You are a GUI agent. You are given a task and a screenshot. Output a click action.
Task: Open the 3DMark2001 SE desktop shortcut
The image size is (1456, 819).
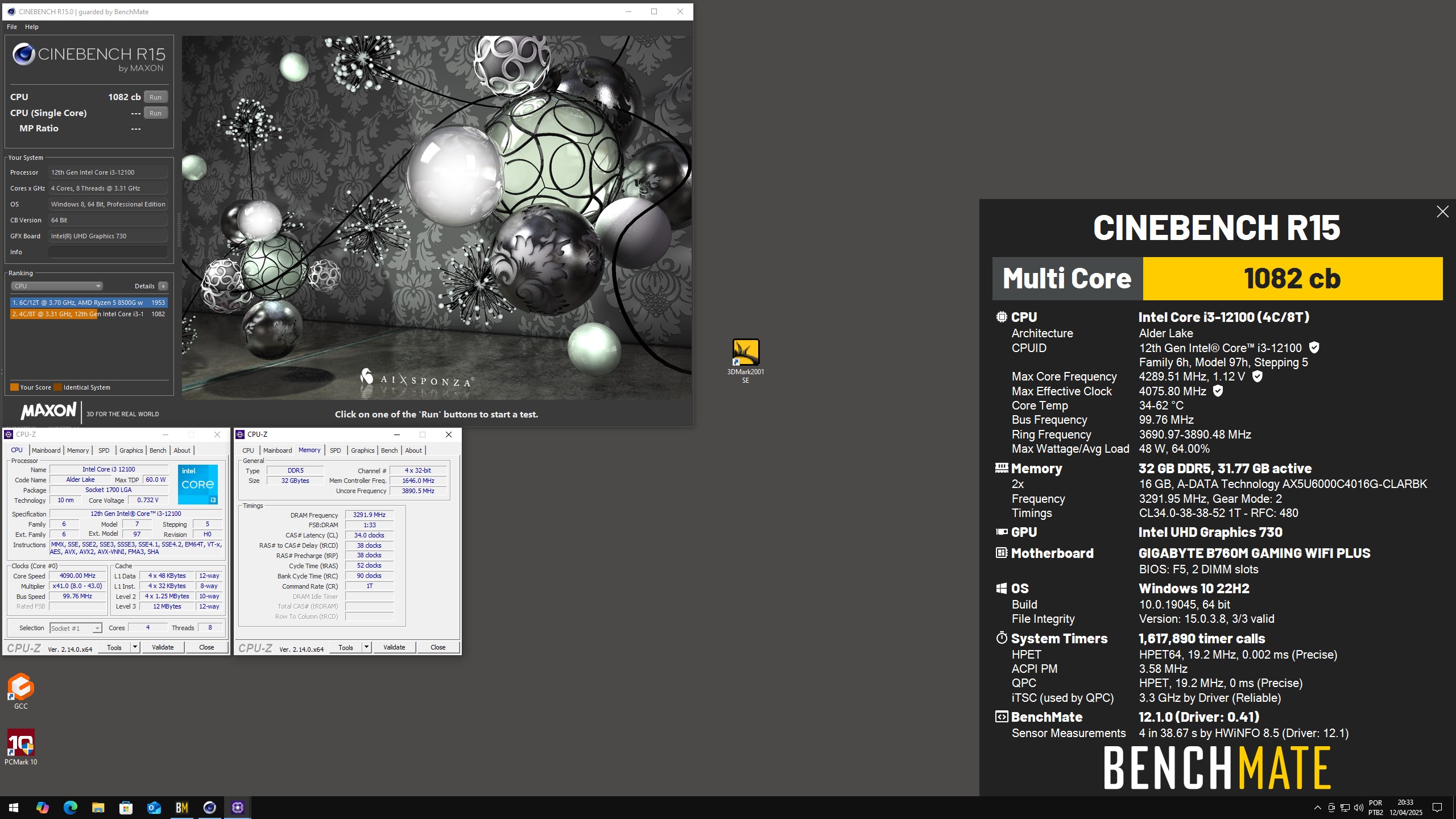click(x=745, y=361)
